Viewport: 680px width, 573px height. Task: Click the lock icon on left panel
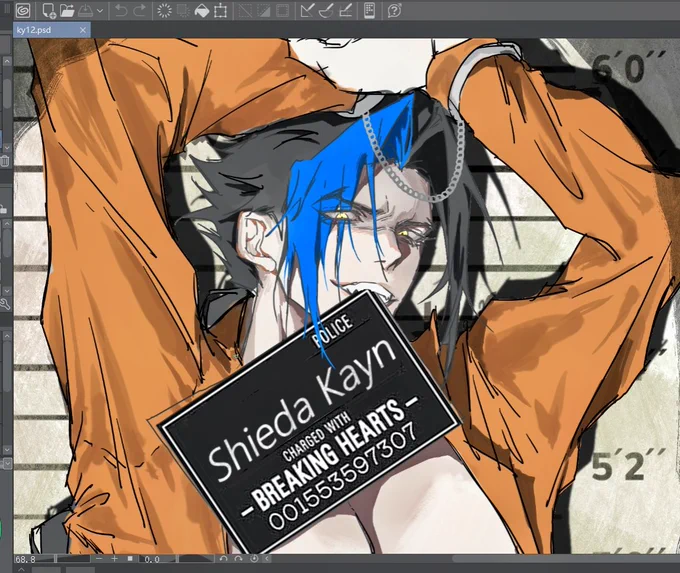(x=3, y=209)
